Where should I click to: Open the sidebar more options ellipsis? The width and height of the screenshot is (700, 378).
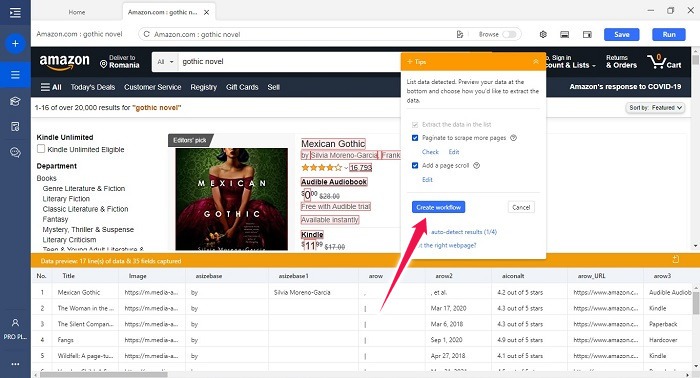15,364
